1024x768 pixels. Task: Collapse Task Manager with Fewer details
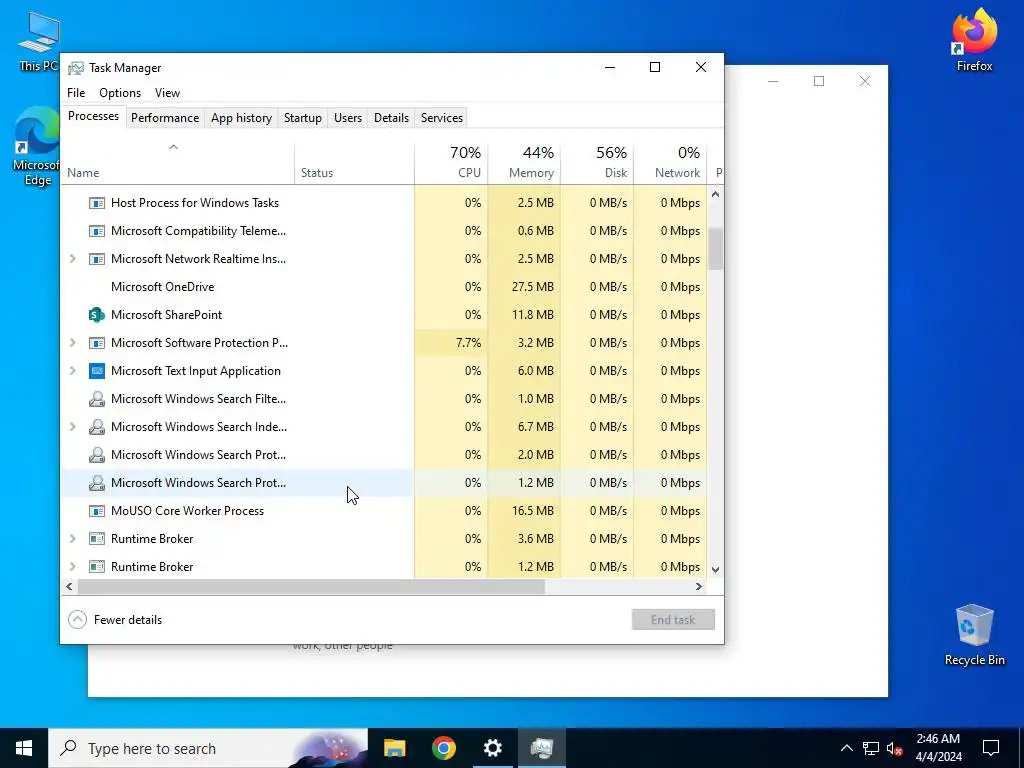[x=115, y=620]
